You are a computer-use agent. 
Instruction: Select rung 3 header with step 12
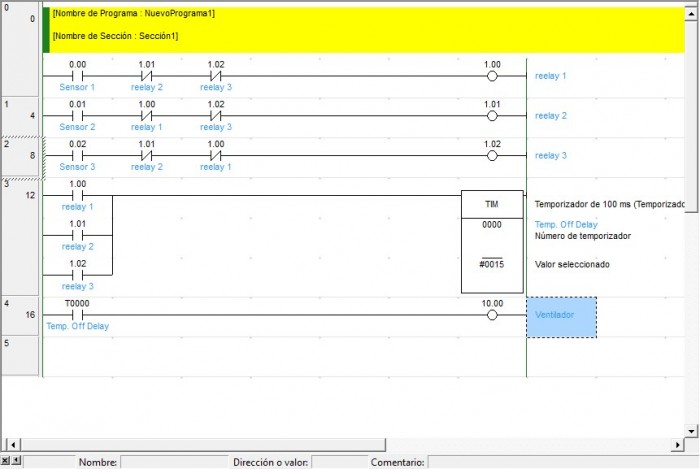click(x=20, y=236)
